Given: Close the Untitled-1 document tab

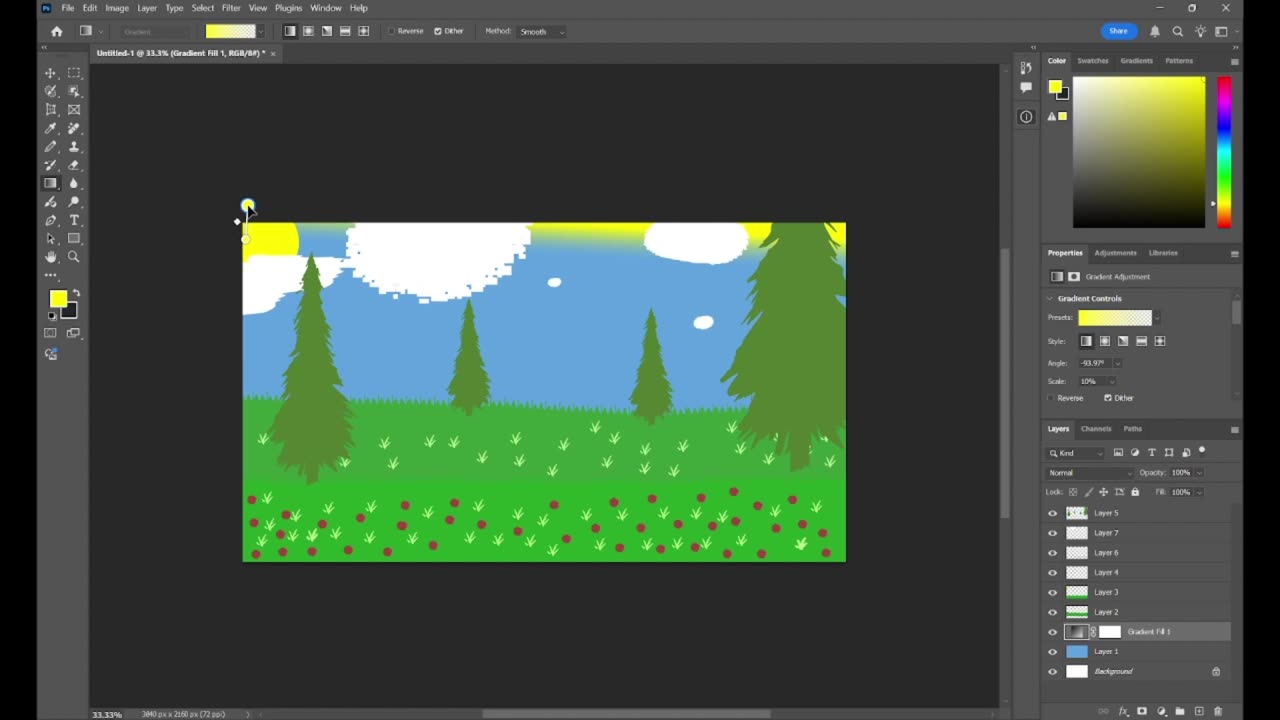Looking at the screenshot, I should (x=273, y=53).
